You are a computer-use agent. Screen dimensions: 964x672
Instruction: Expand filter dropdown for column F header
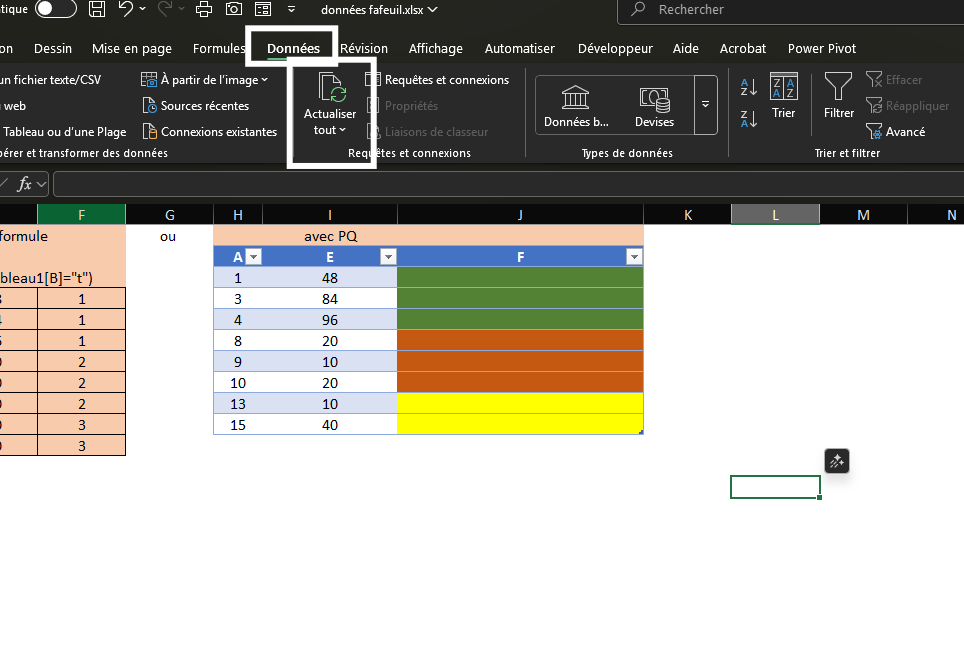(x=633, y=257)
